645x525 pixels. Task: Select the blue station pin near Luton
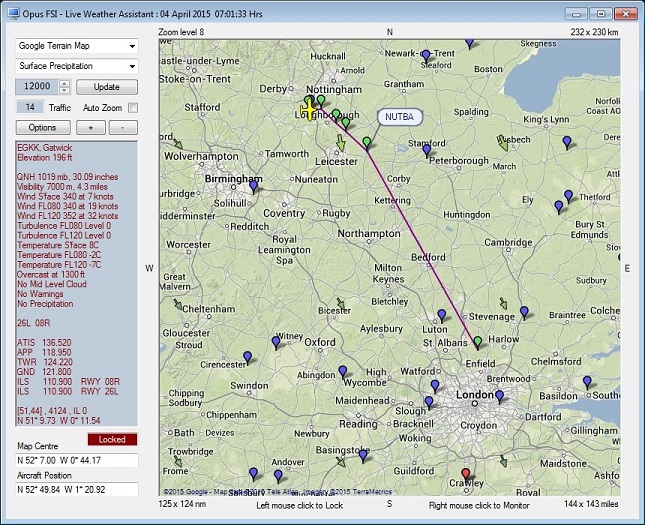click(x=441, y=316)
